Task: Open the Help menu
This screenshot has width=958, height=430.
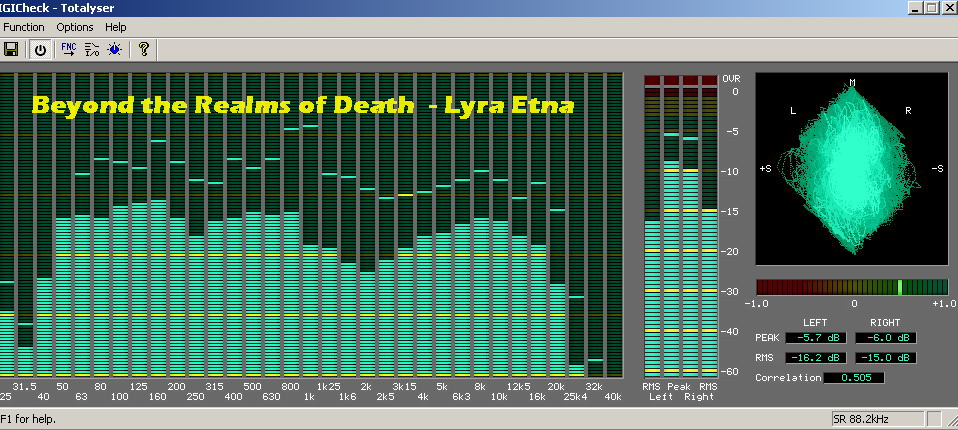Action: [x=116, y=27]
